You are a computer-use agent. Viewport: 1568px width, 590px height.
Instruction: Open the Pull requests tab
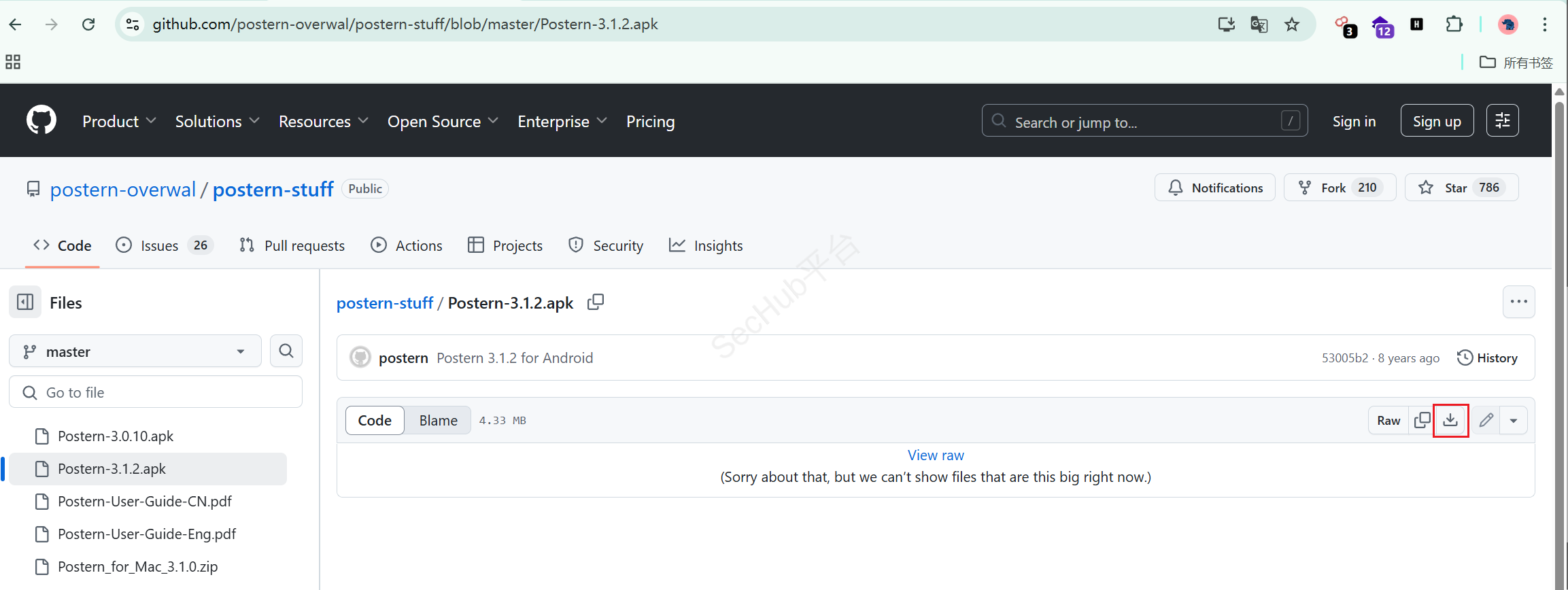(x=292, y=245)
